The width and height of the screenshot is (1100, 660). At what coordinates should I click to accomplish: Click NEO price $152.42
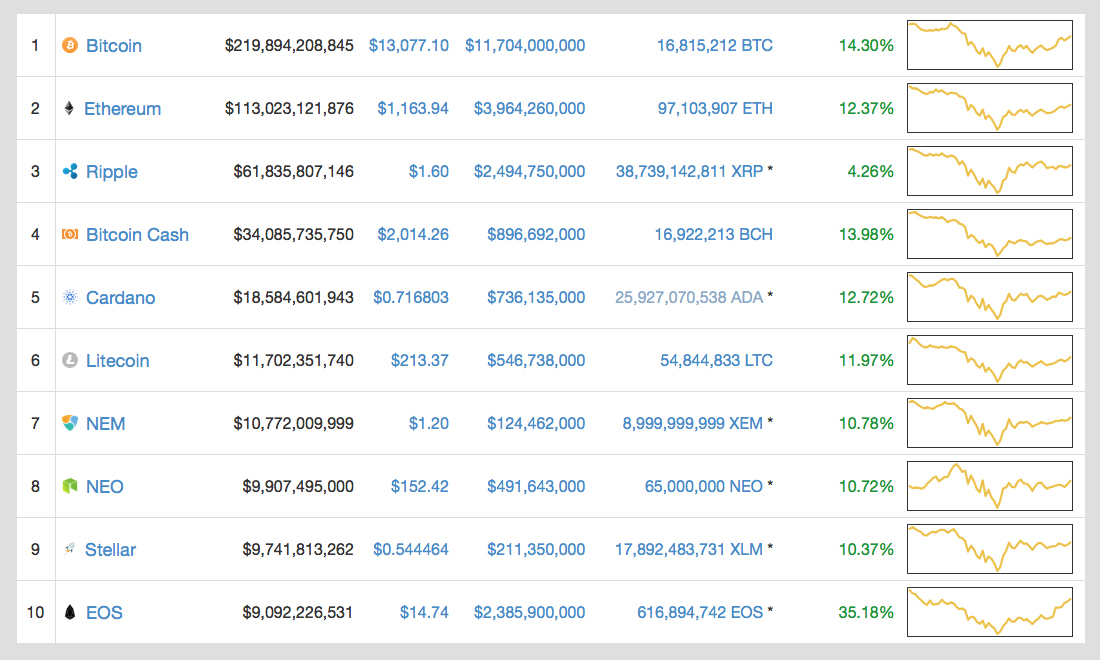point(420,486)
